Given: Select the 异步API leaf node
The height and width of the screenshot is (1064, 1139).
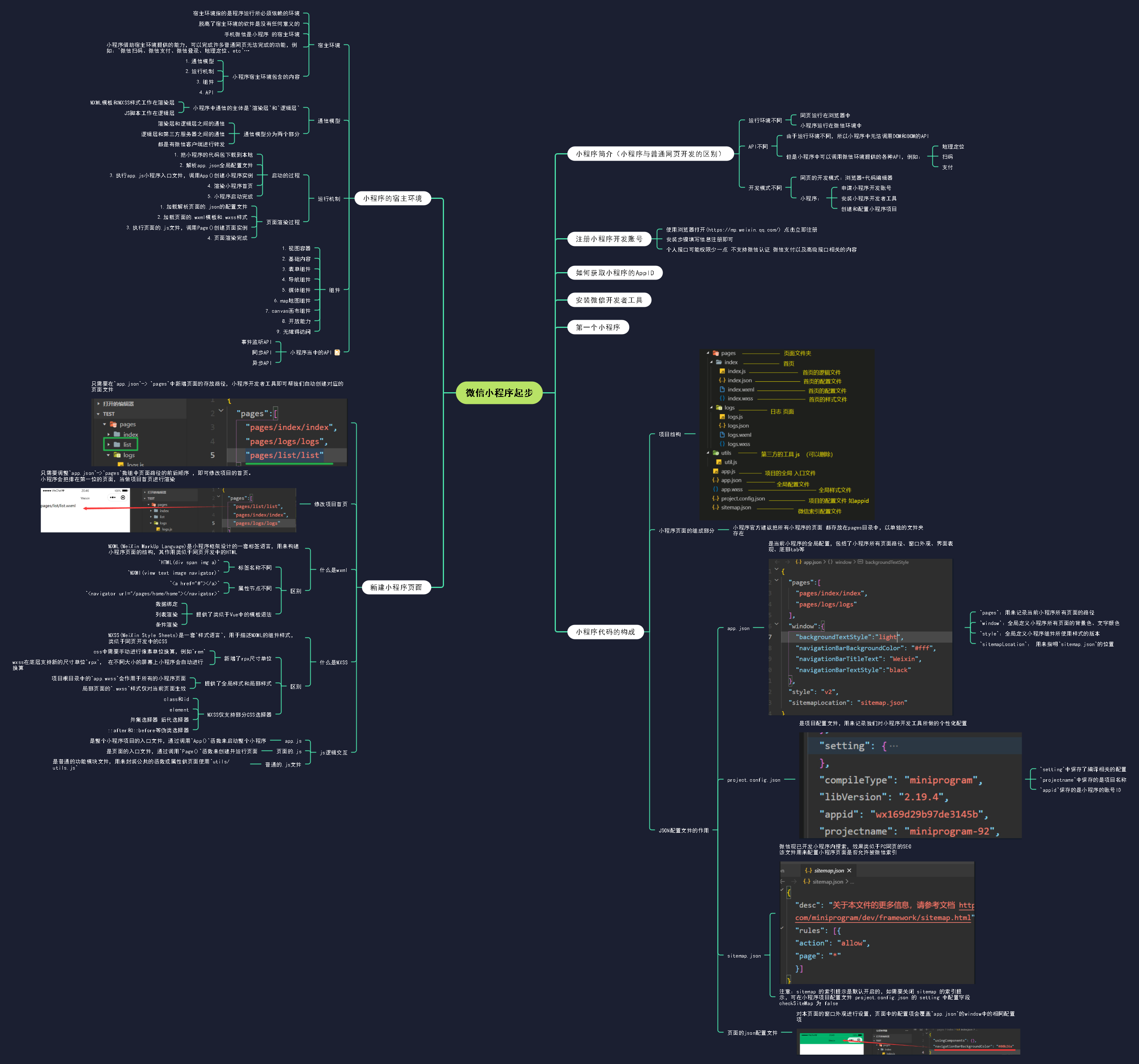Looking at the screenshot, I should tap(262, 363).
